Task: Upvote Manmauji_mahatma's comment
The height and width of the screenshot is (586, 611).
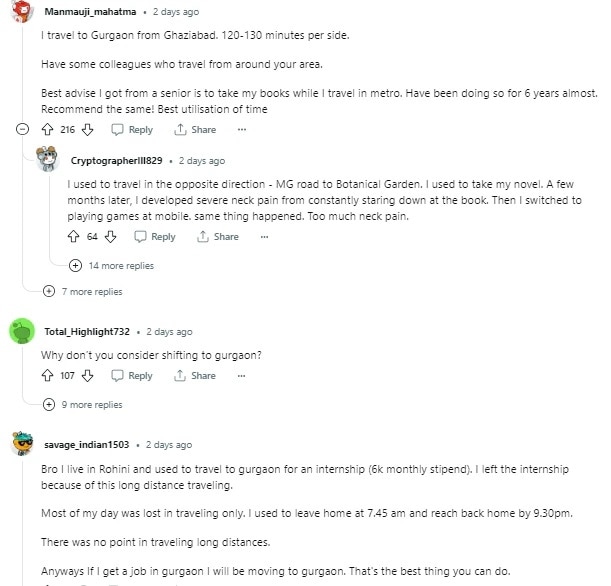Action: tap(47, 130)
